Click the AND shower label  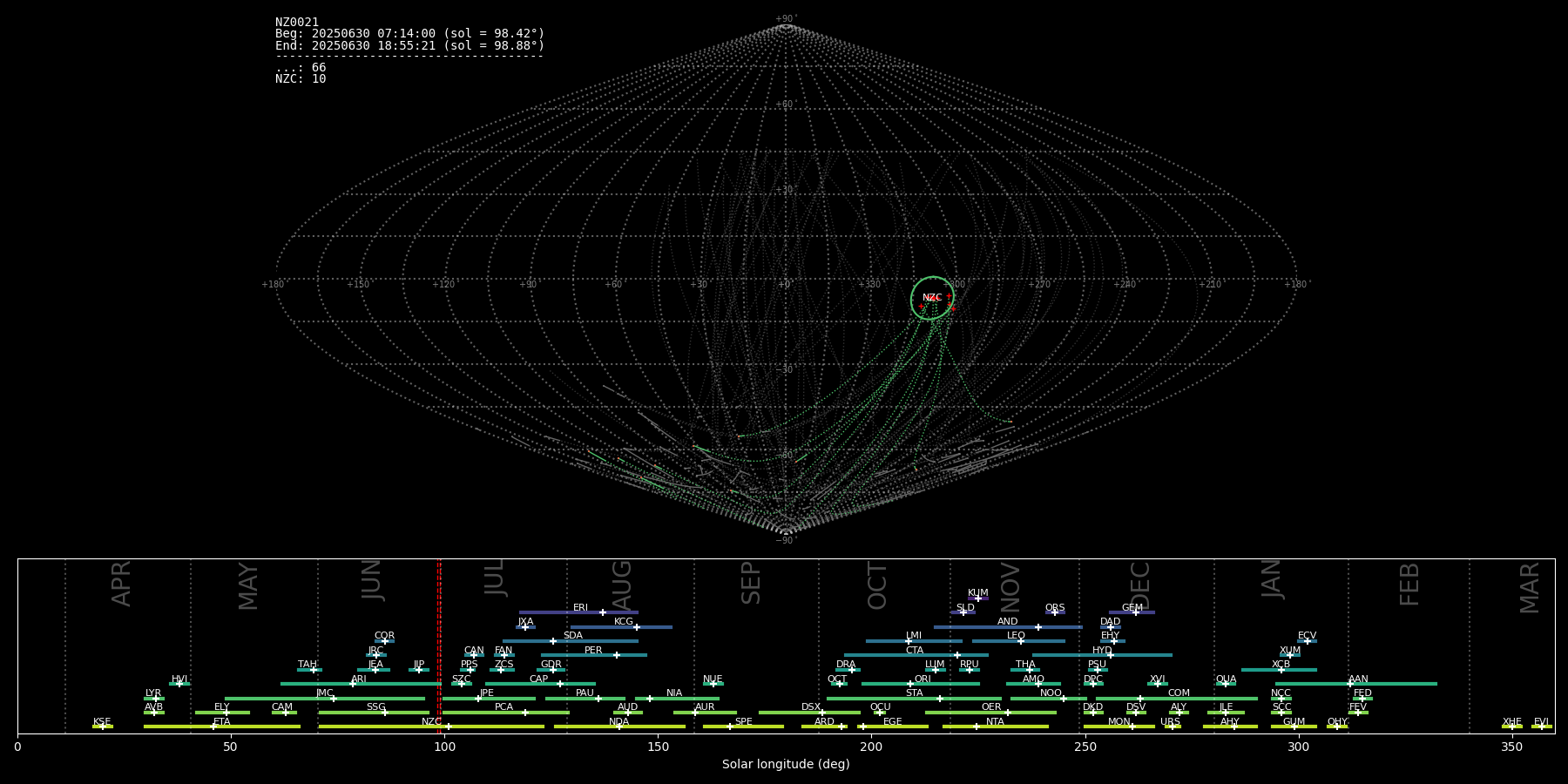coord(1008,621)
